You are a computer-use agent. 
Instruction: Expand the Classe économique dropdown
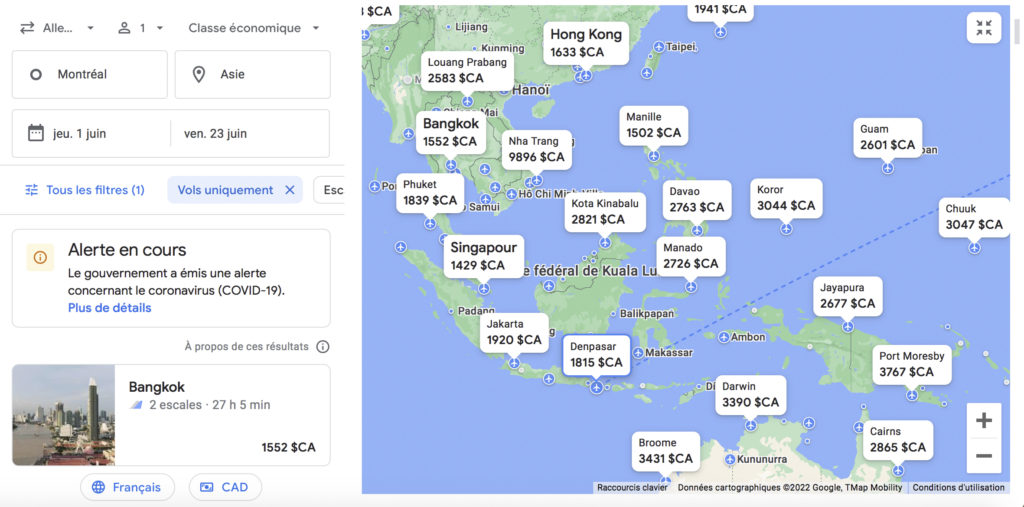coord(254,28)
